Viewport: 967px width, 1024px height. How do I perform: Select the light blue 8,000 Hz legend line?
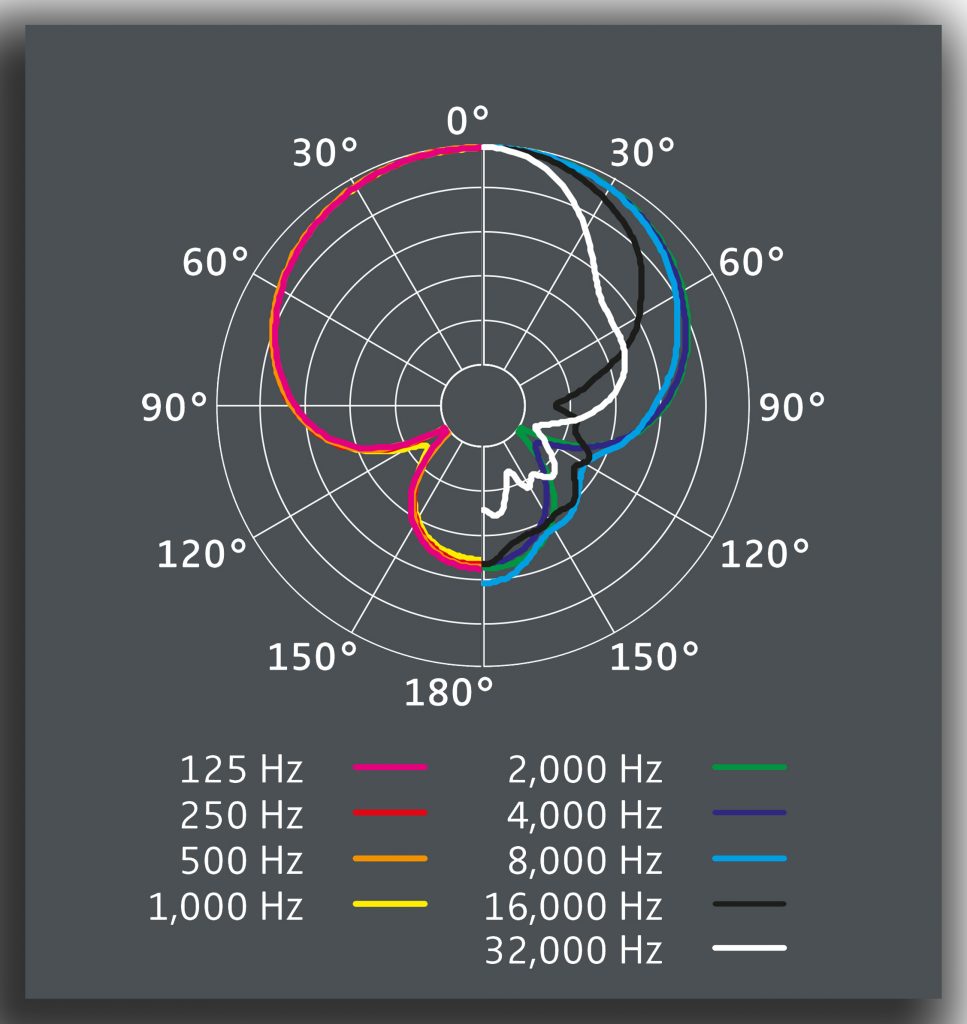[x=750, y=858]
